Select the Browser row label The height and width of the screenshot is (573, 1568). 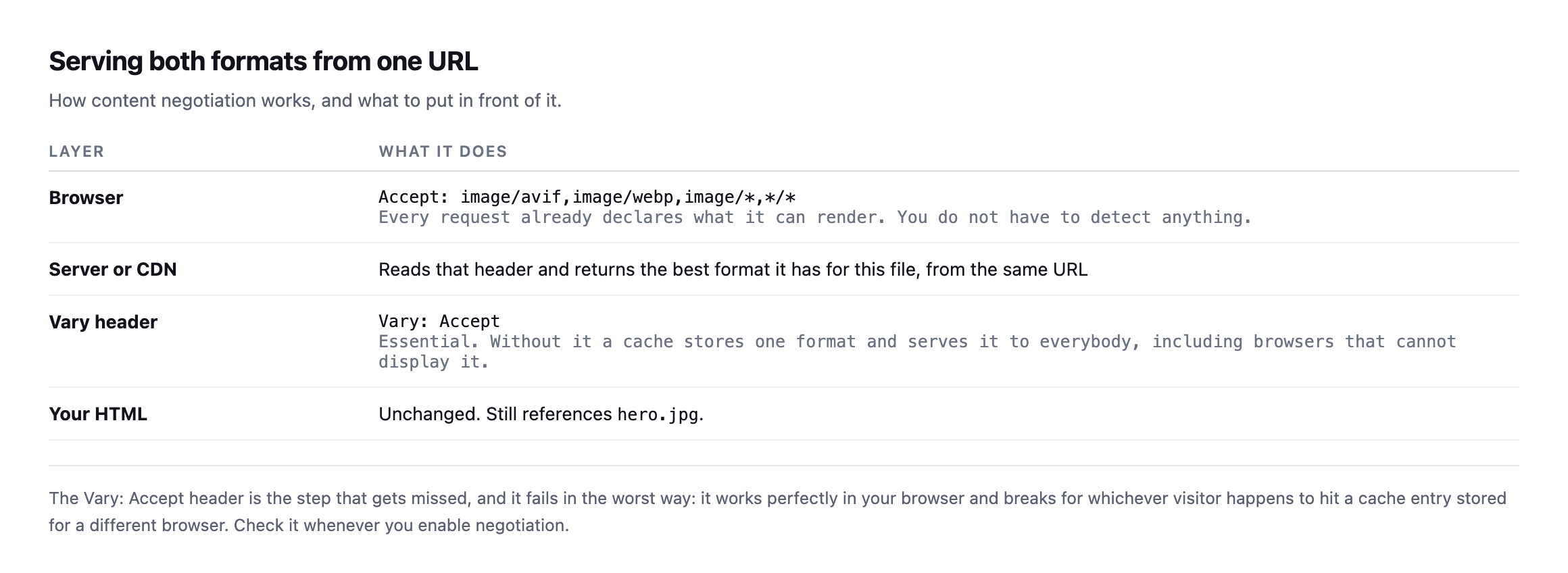86,198
